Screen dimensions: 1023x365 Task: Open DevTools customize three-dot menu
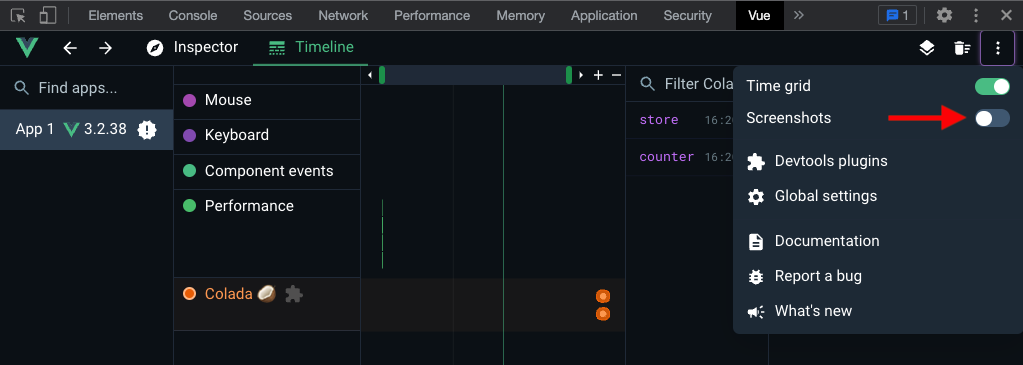tap(976, 15)
